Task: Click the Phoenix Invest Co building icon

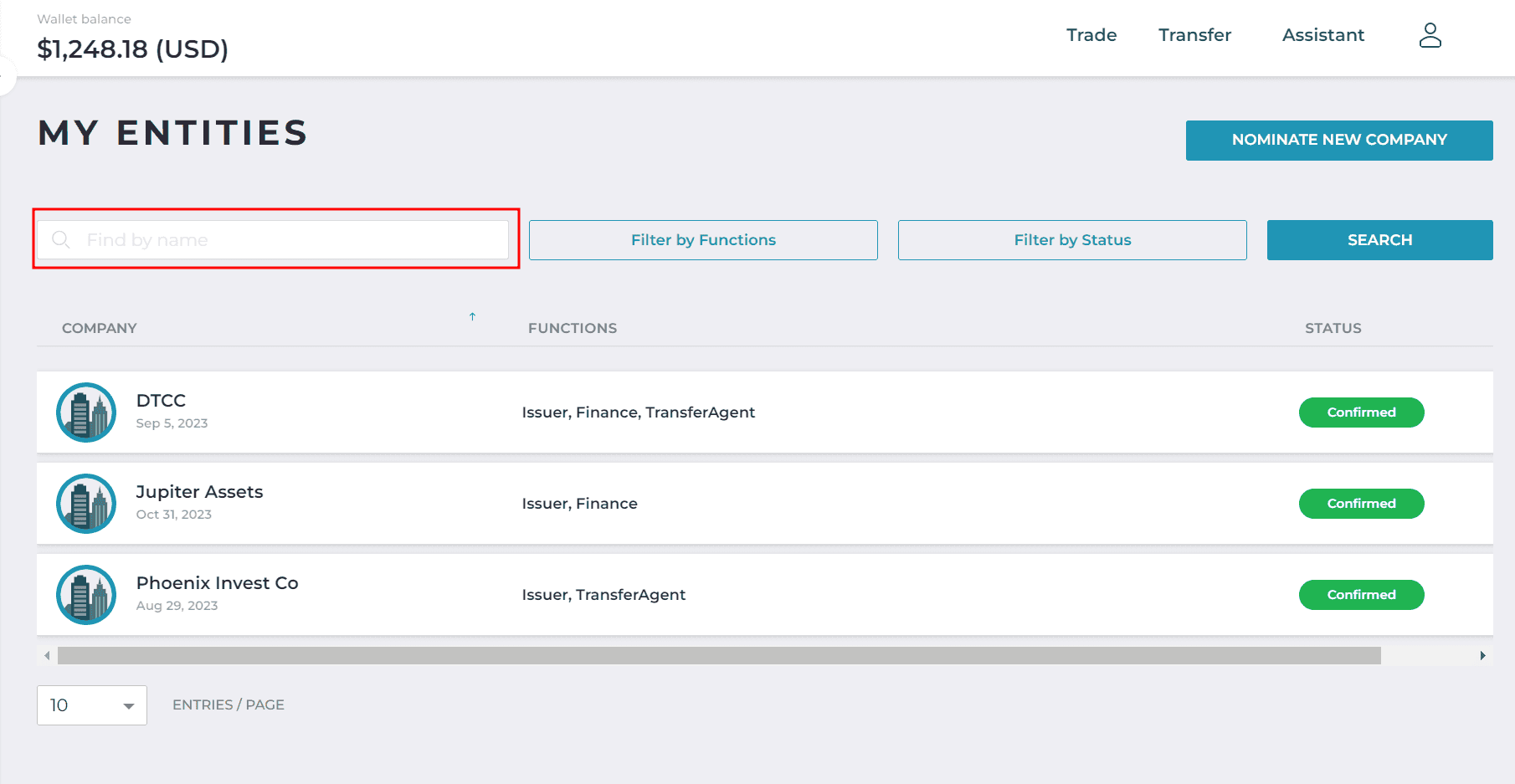Action: pos(86,595)
